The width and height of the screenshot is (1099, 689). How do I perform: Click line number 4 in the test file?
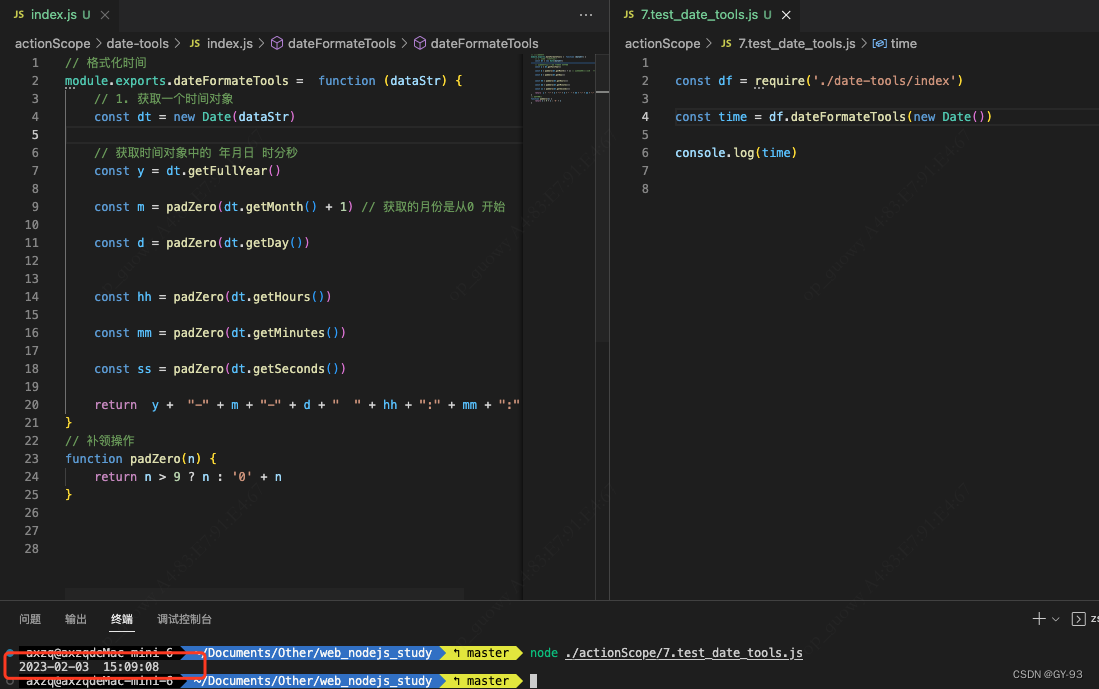coord(645,116)
